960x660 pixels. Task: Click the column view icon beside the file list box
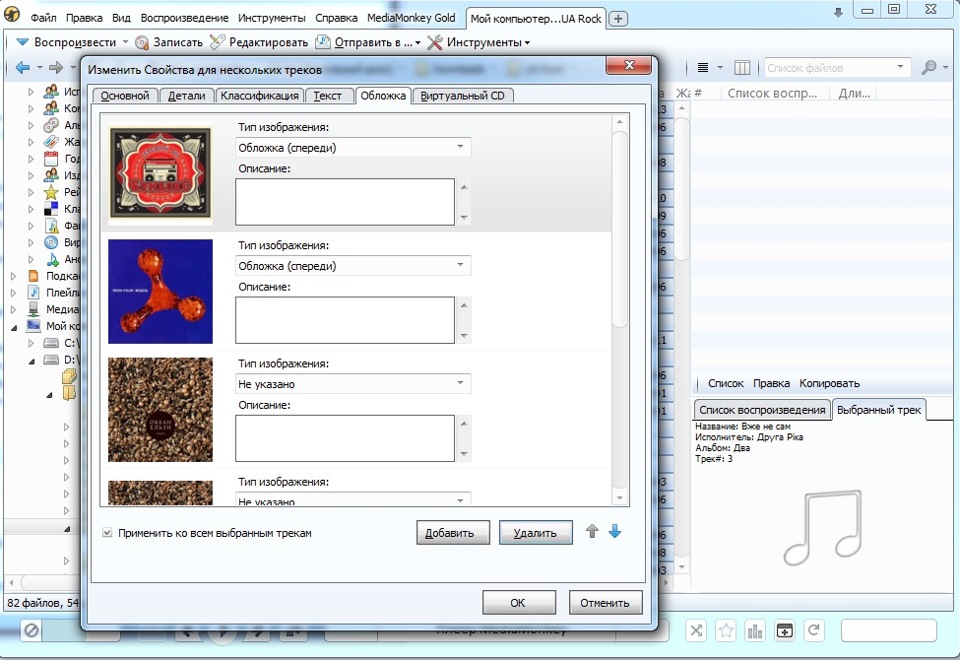[x=742, y=67]
